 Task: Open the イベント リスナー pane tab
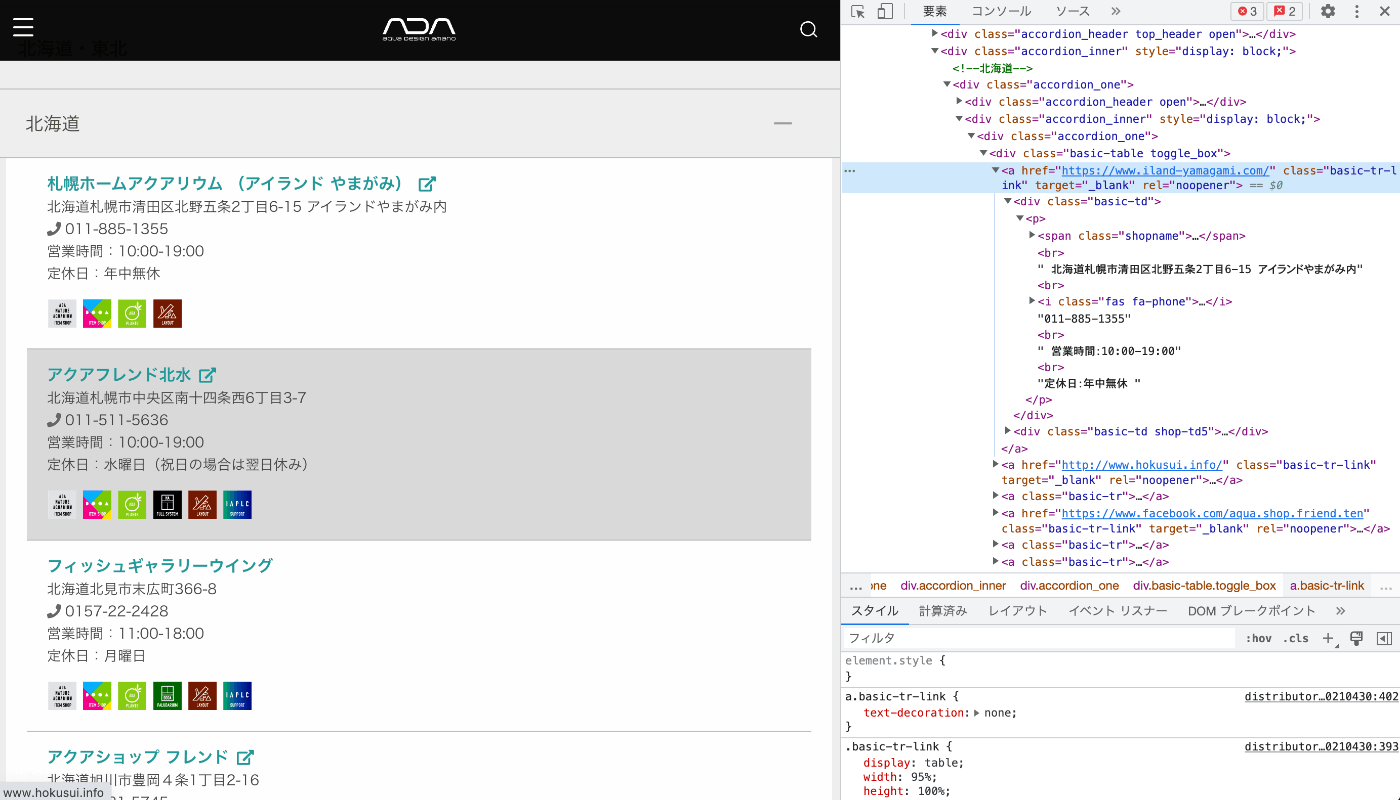coord(1118,611)
